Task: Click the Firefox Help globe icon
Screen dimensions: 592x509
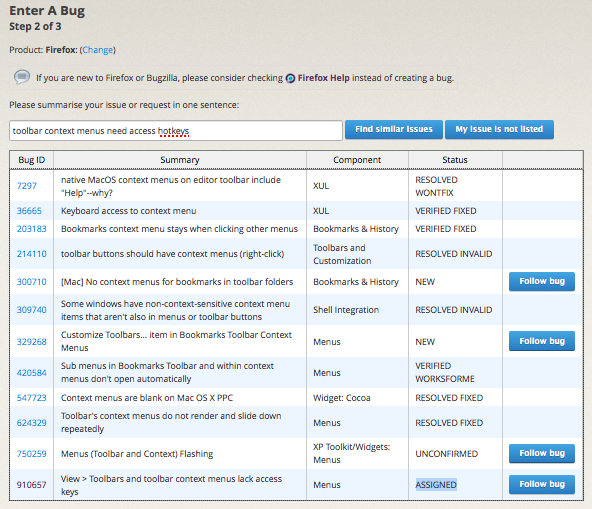Action: tap(290, 78)
